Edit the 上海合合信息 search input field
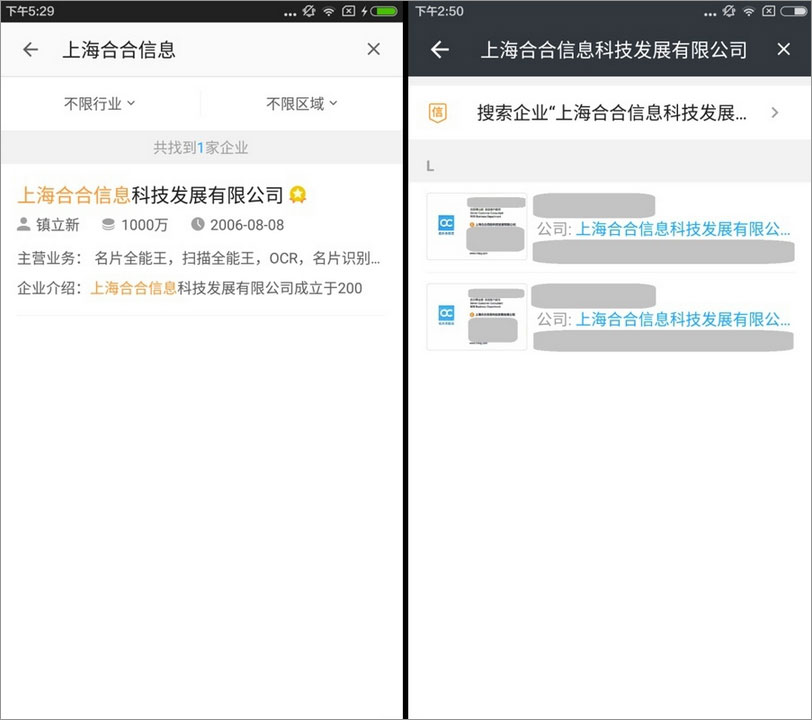 [200, 50]
